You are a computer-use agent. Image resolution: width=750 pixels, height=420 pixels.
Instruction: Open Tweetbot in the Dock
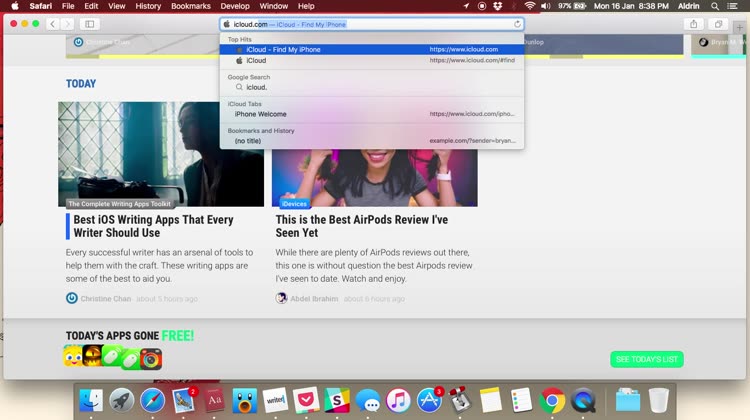coord(245,400)
